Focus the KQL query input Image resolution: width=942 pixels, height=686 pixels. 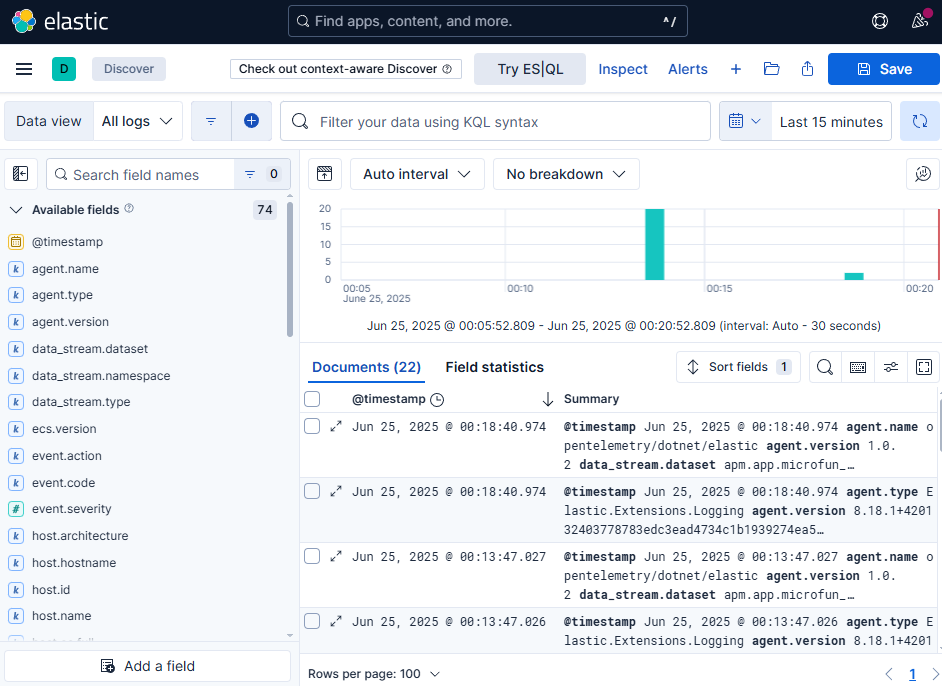click(496, 121)
